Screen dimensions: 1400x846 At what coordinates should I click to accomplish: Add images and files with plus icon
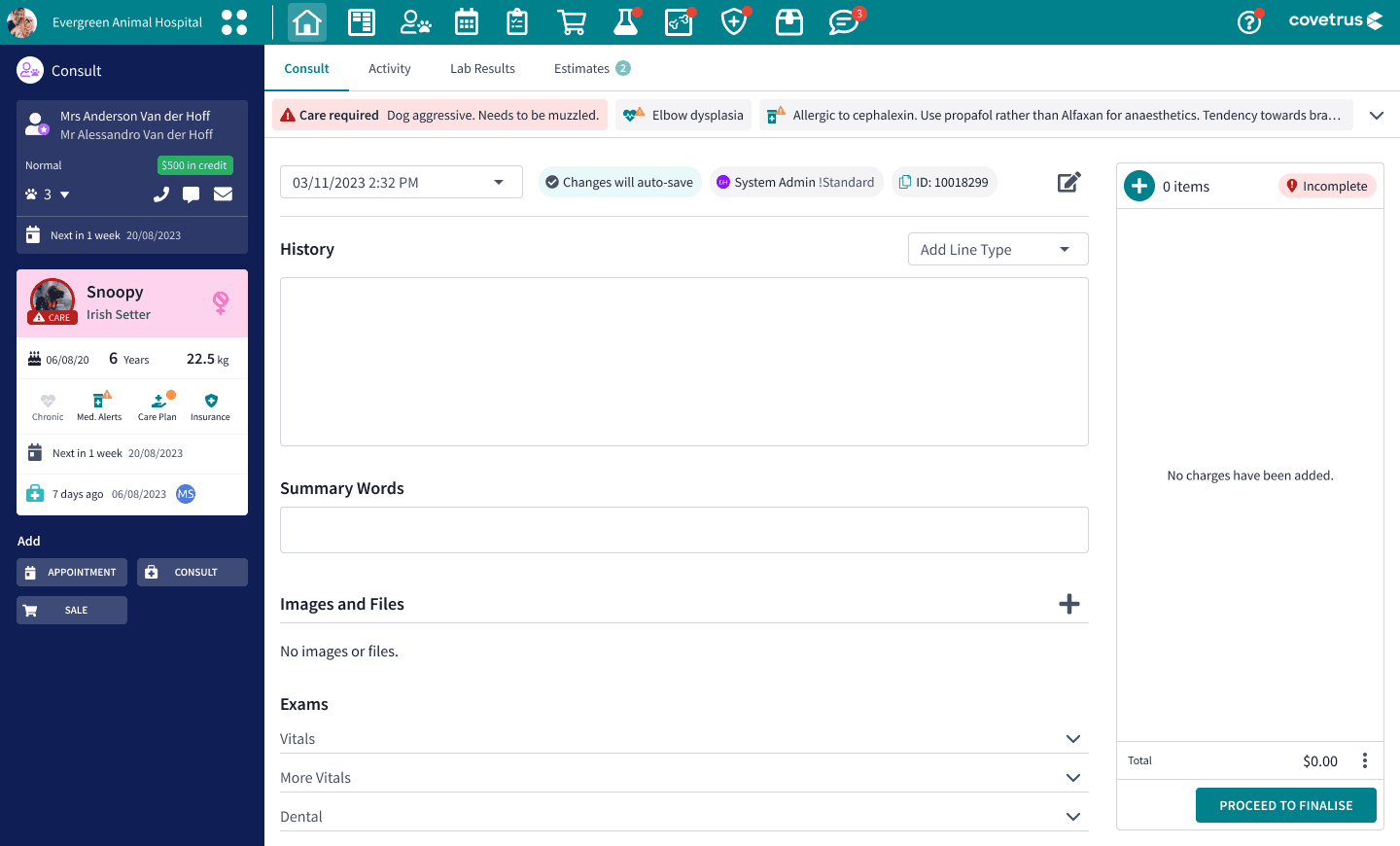tap(1069, 604)
